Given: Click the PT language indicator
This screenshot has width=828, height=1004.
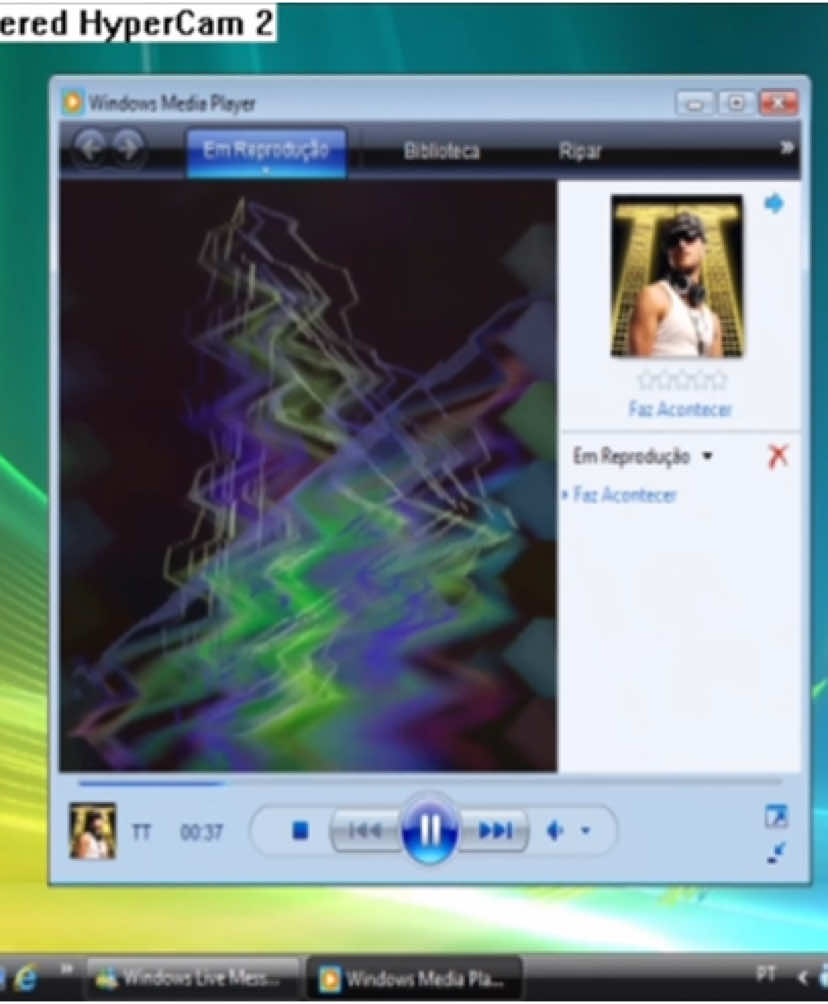Looking at the screenshot, I should click(x=766, y=974).
